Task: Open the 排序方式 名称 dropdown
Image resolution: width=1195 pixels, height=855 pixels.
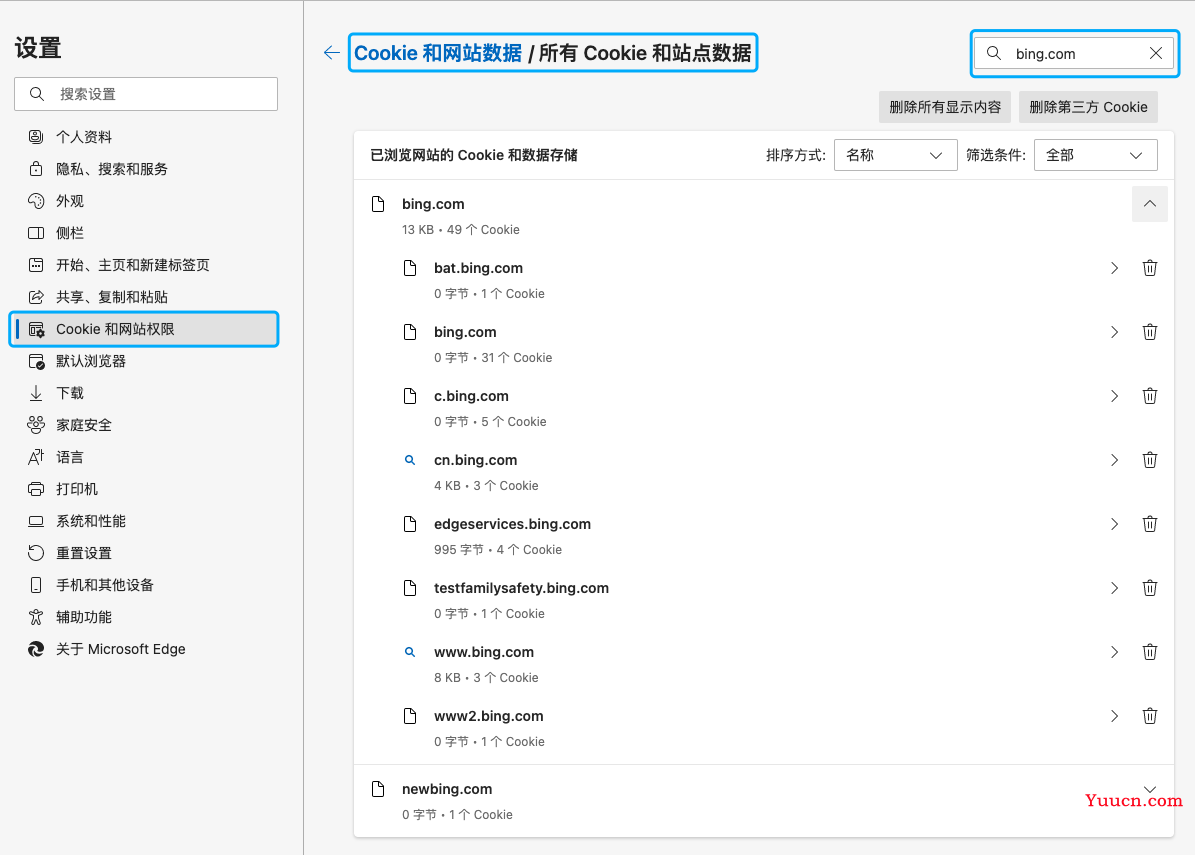Action: (895, 155)
